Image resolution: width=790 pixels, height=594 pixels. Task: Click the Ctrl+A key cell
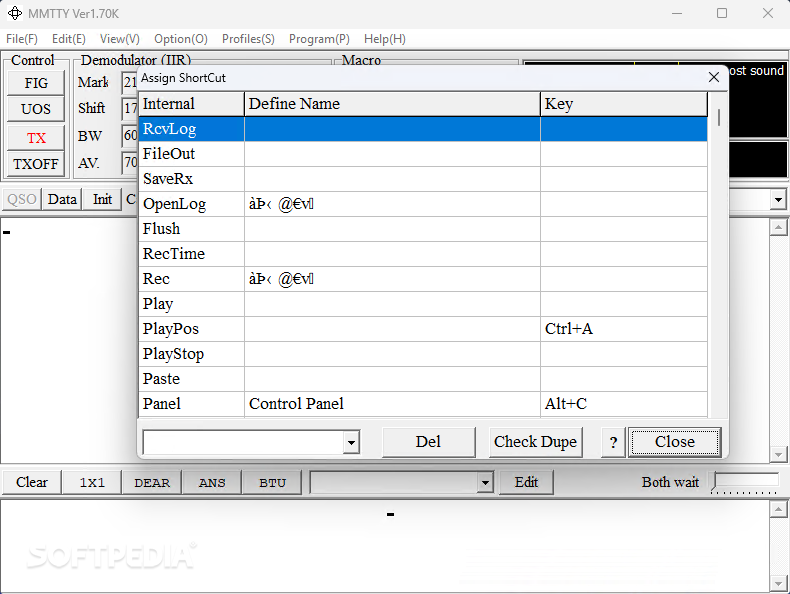pyautogui.click(x=624, y=329)
